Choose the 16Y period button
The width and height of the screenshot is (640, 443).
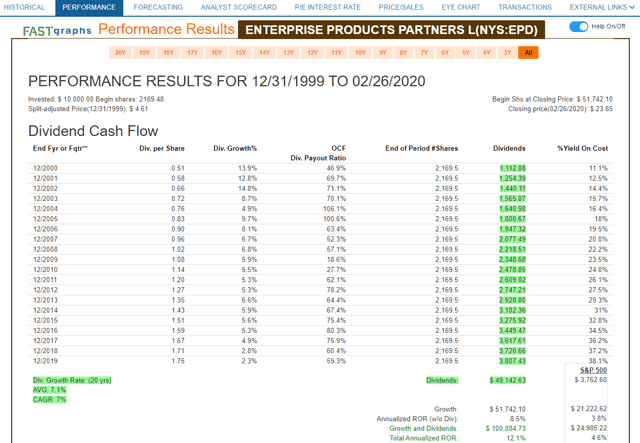click(x=216, y=53)
